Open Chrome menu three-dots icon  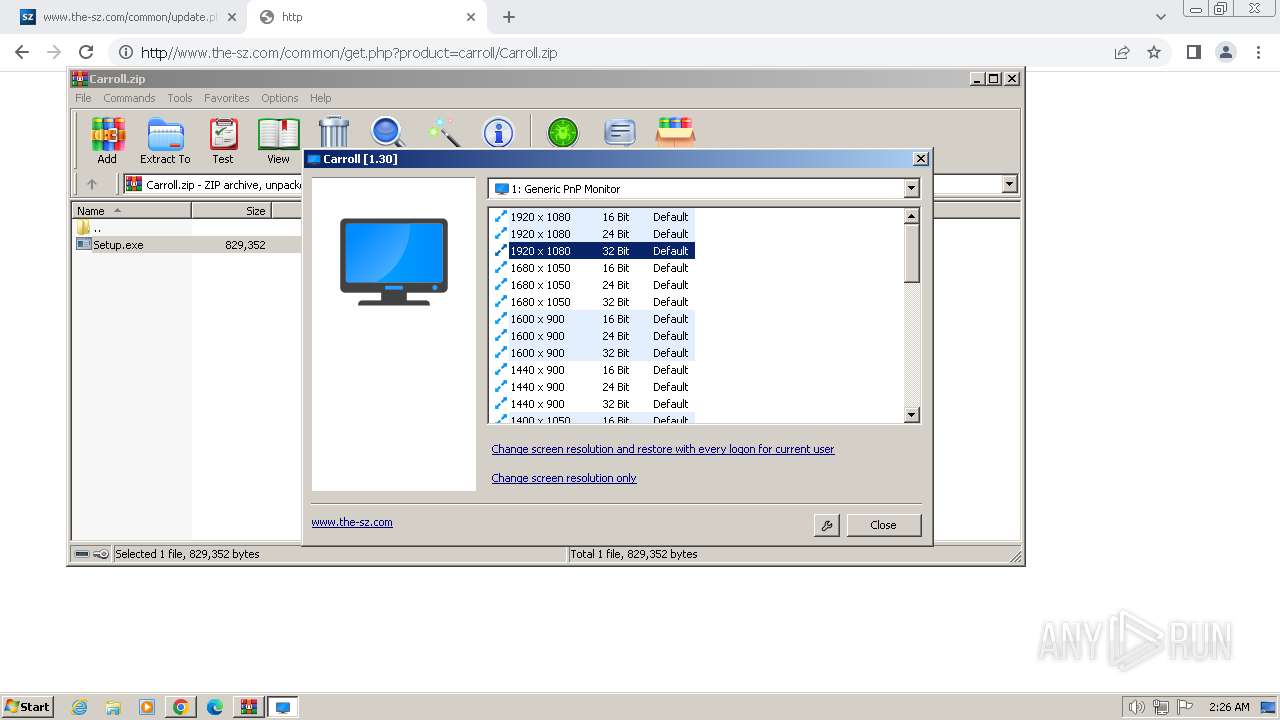(x=1258, y=52)
